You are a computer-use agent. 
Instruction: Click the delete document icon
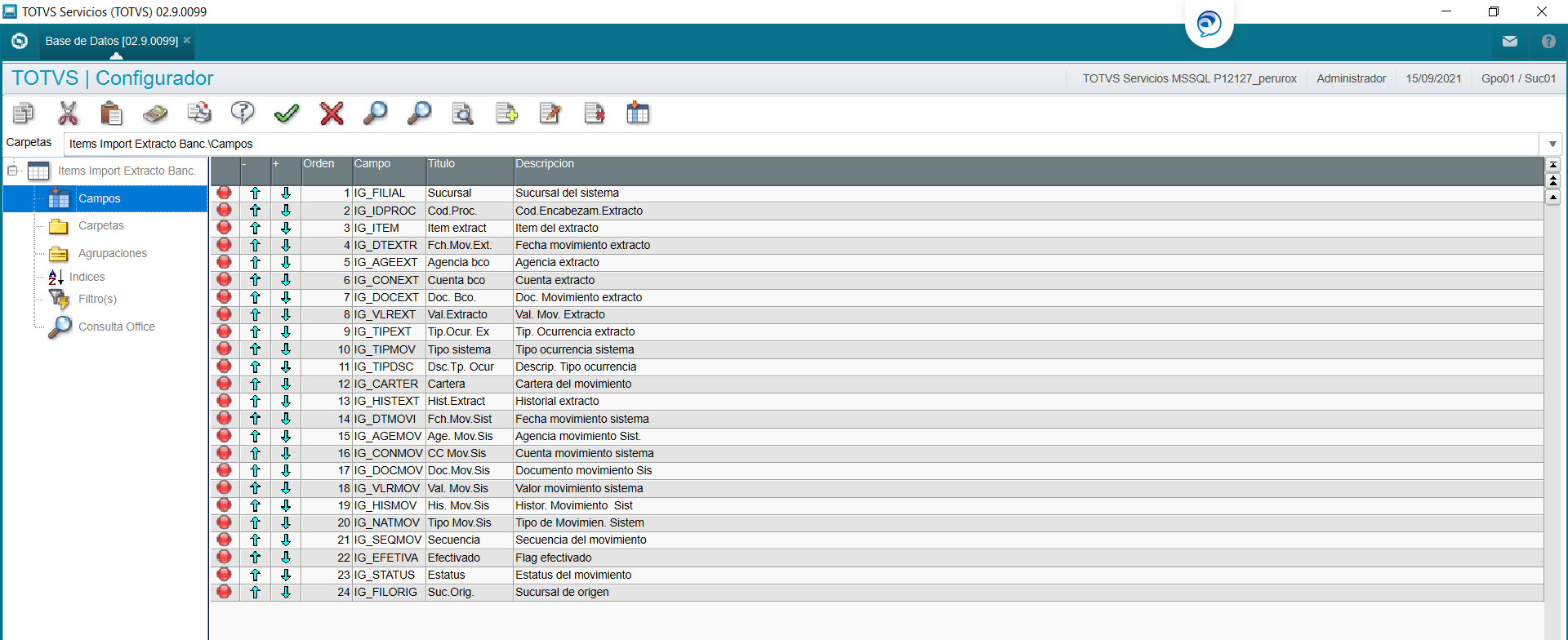click(595, 113)
